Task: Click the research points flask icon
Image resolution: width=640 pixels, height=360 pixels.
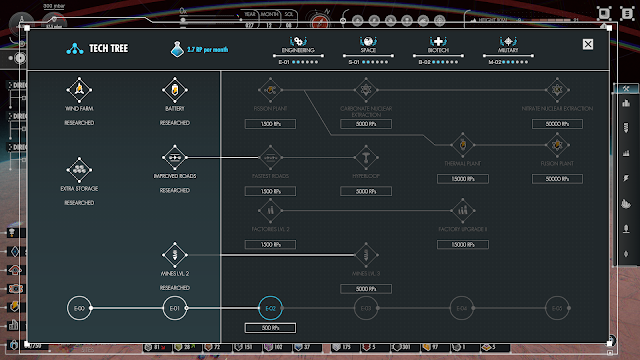Action: [x=177, y=49]
